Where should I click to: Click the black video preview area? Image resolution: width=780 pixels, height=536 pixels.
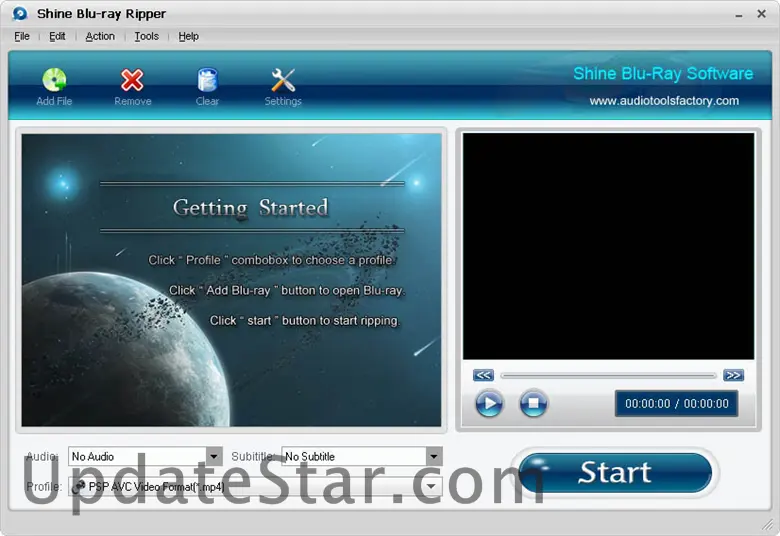pos(608,246)
